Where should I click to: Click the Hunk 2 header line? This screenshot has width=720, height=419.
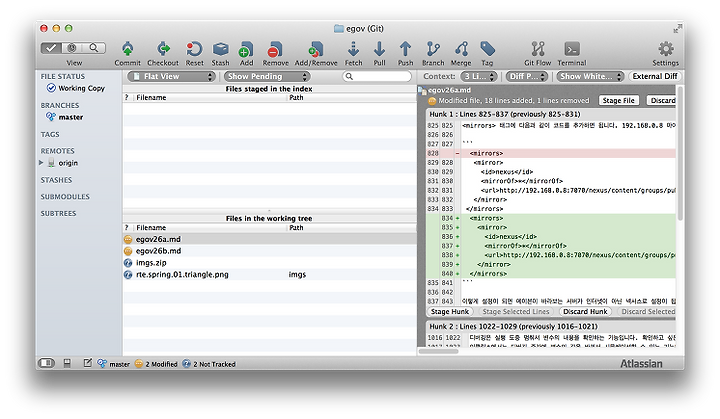coord(551,326)
